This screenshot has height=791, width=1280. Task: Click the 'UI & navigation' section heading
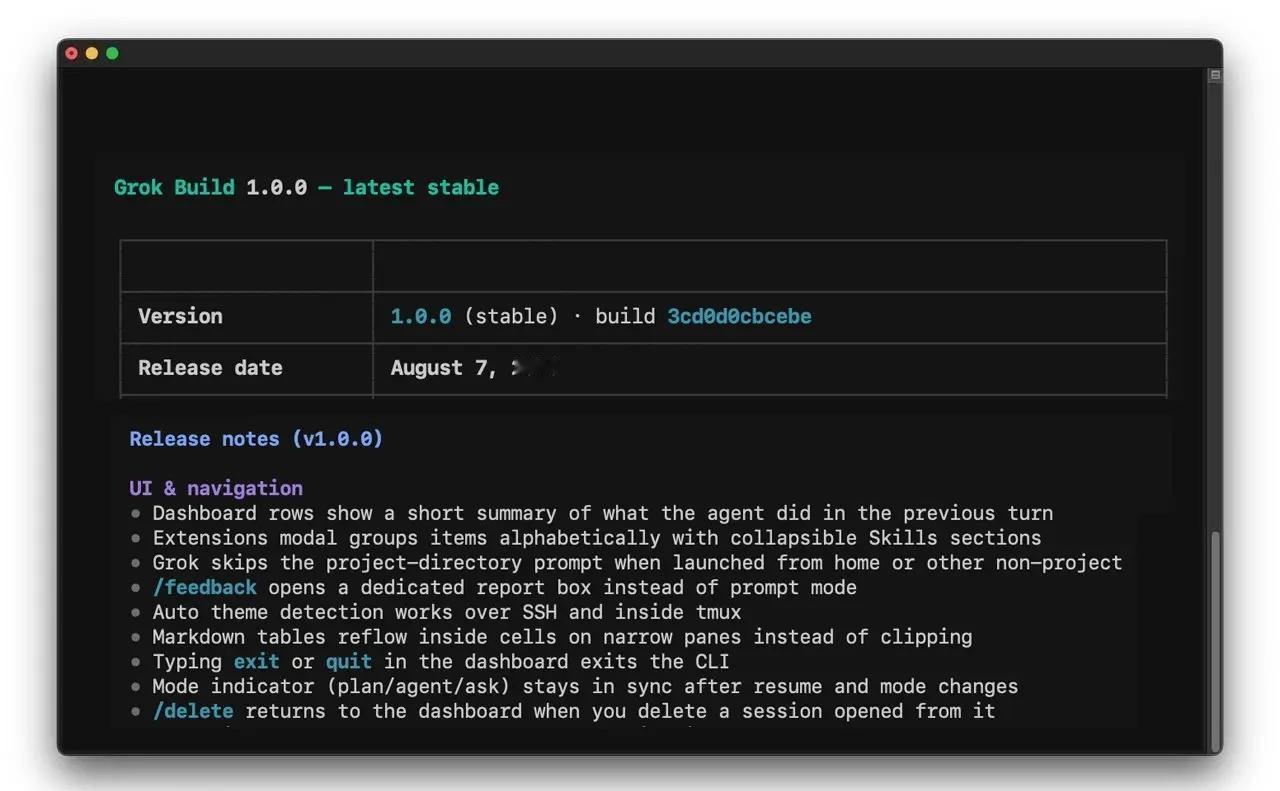[x=216, y=488]
